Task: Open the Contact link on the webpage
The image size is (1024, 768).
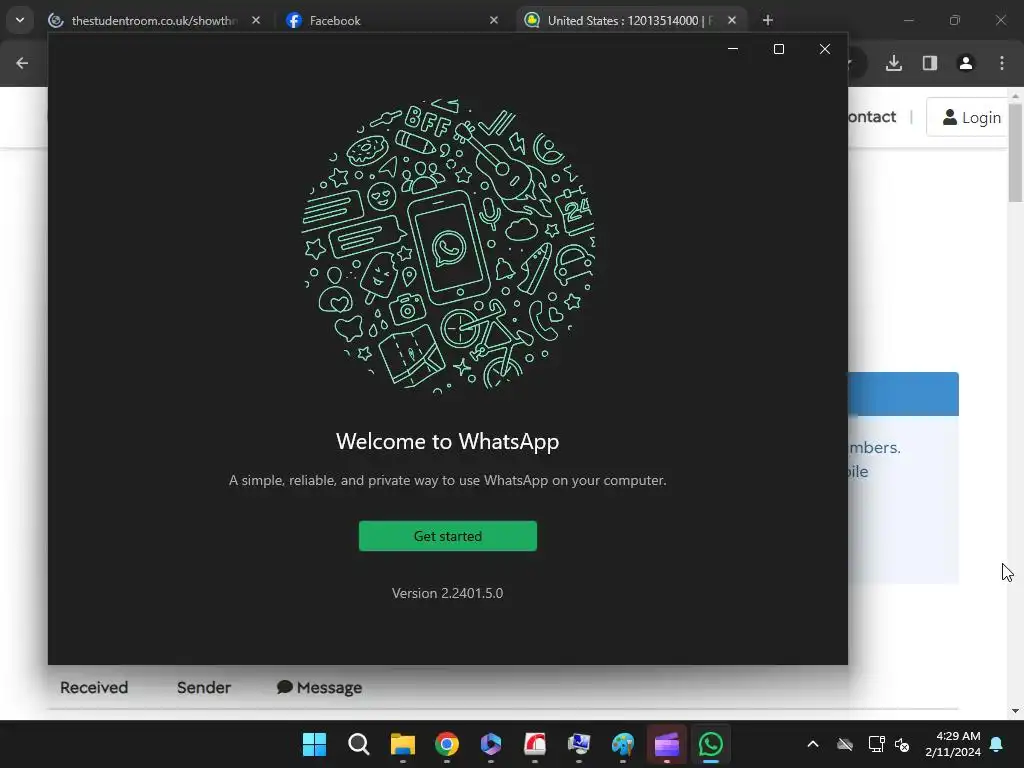Action: 872,117
